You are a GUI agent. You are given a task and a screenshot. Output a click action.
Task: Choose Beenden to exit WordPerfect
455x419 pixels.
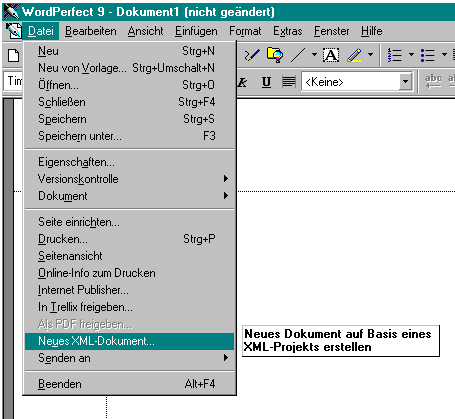point(129,384)
